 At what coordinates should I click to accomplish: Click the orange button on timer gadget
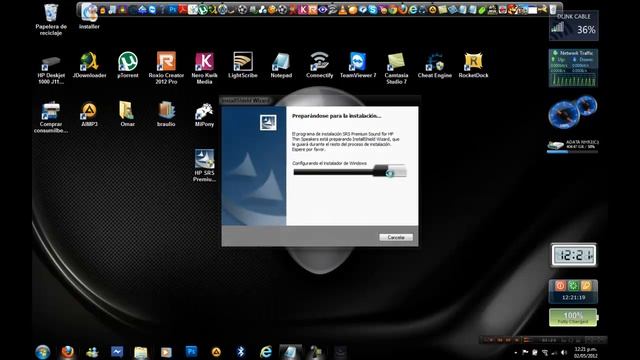click(x=586, y=286)
